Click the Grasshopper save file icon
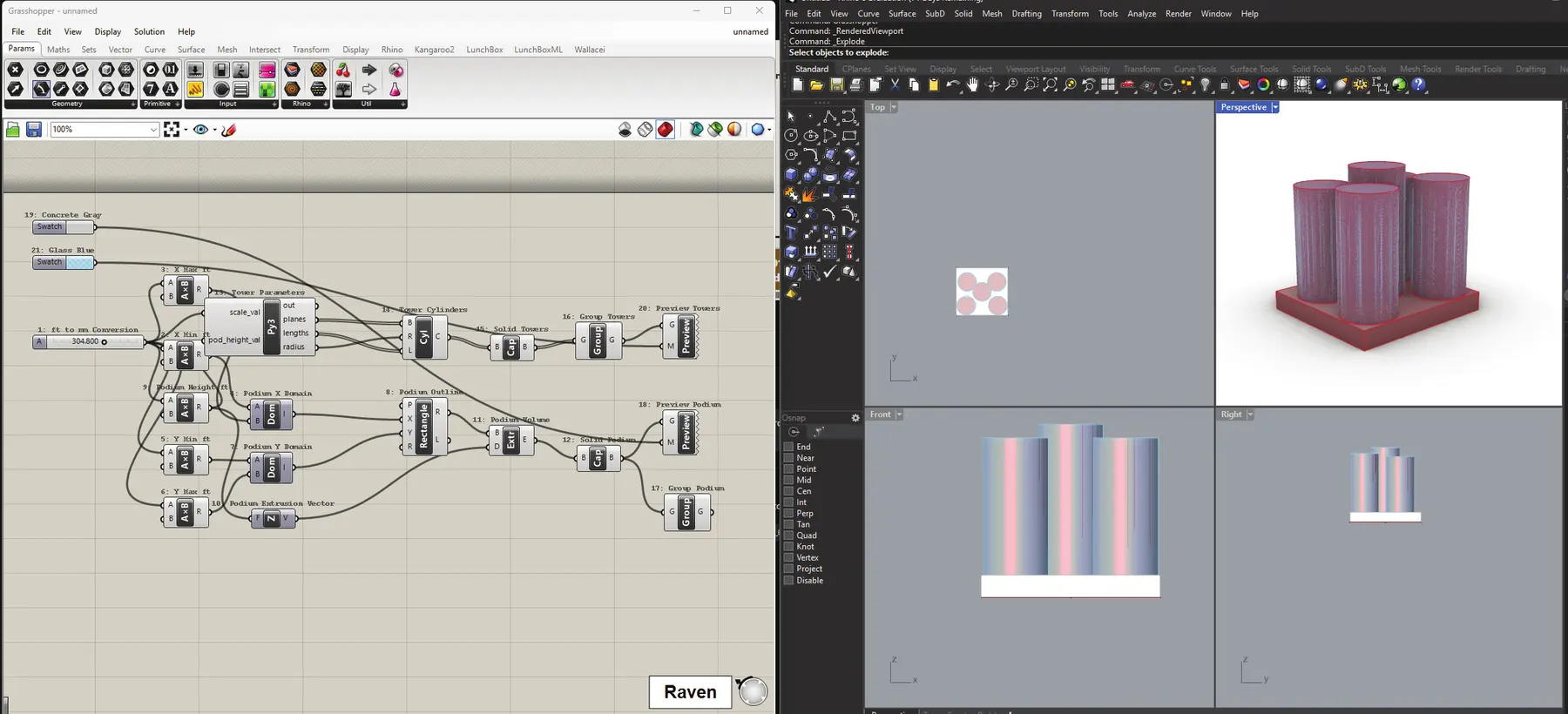Image resolution: width=1568 pixels, height=714 pixels. click(34, 130)
